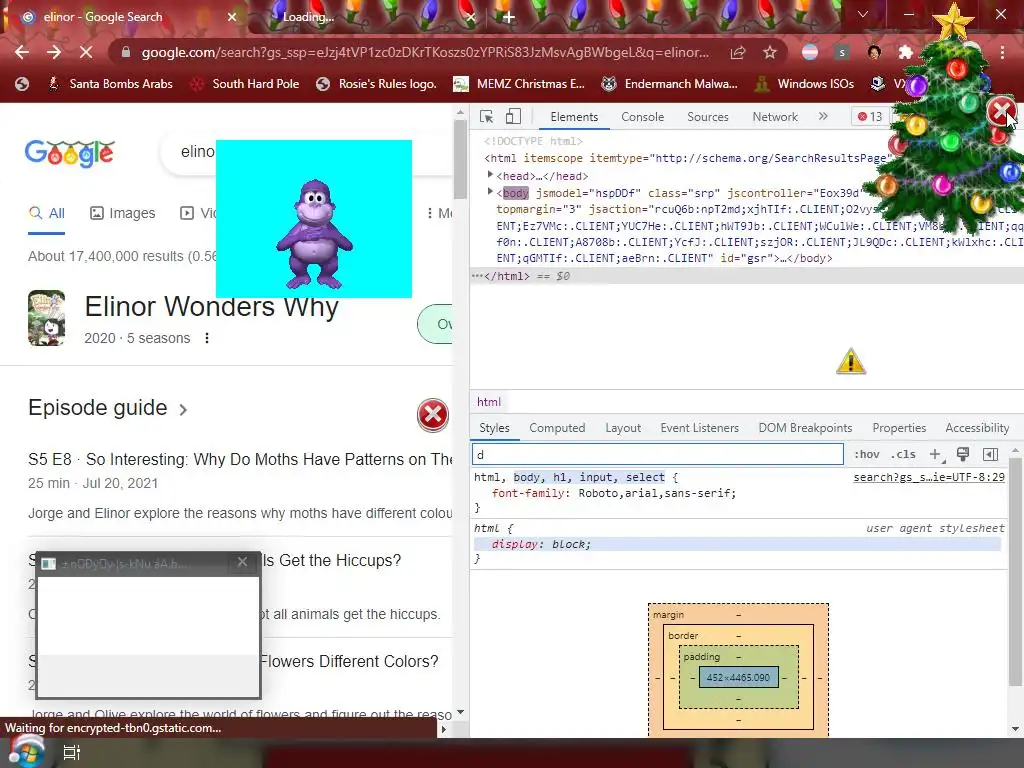
Task: Toggle the computed styles sidebar icon
Action: pos(990,455)
